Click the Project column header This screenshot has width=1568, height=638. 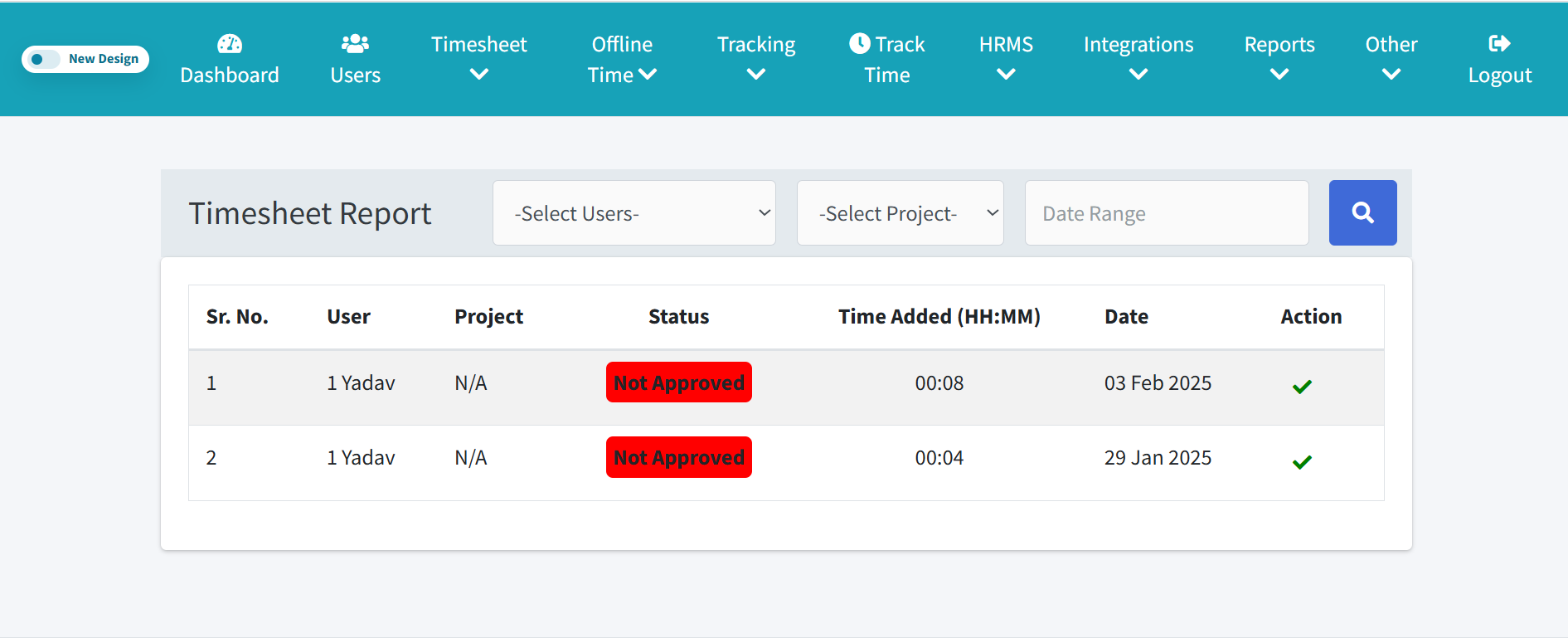tap(488, 317)
